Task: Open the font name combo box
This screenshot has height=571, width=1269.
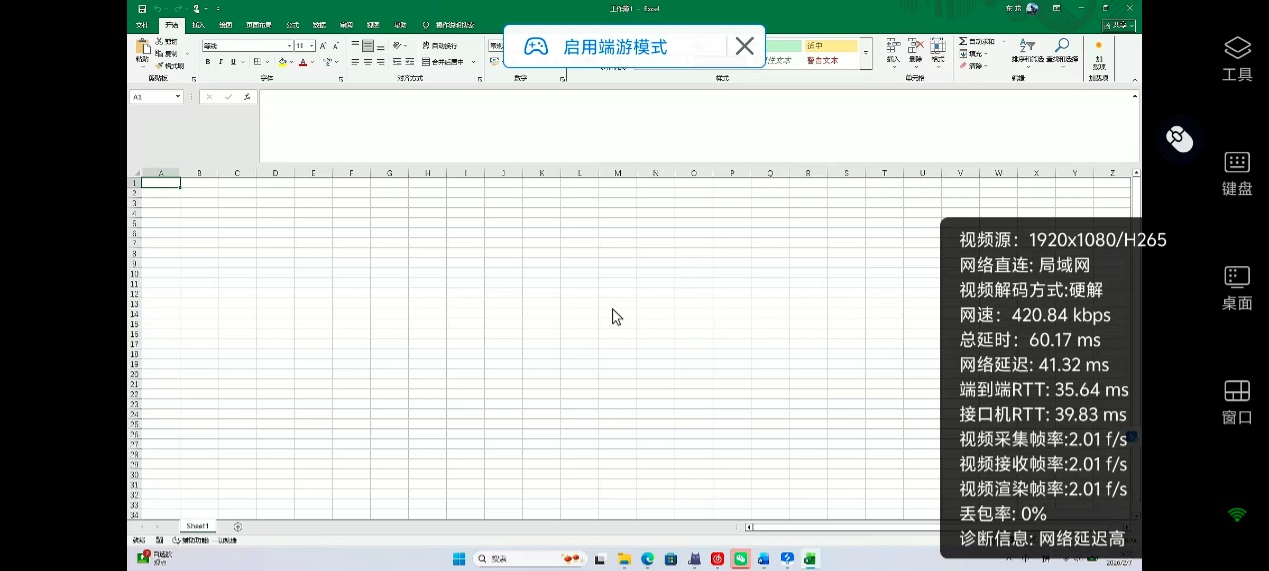Action: tap(247, 46)
